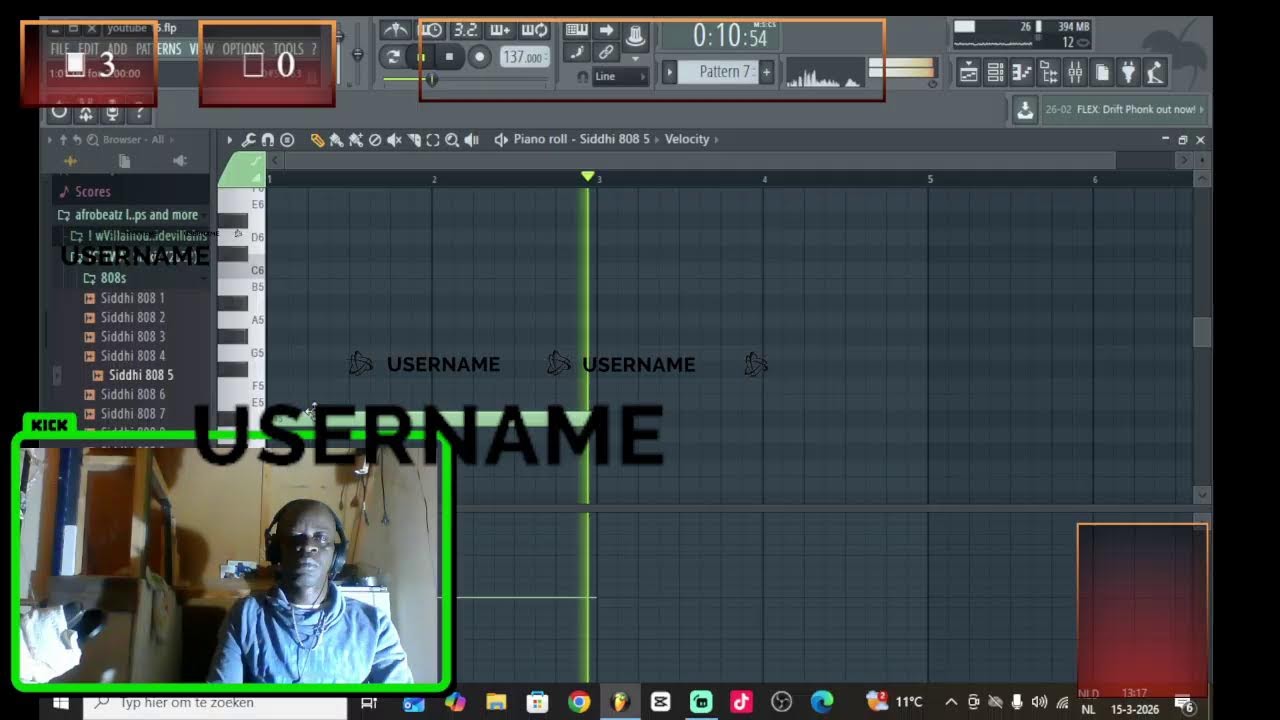Add a new pattern with plus button

[767, 72]
